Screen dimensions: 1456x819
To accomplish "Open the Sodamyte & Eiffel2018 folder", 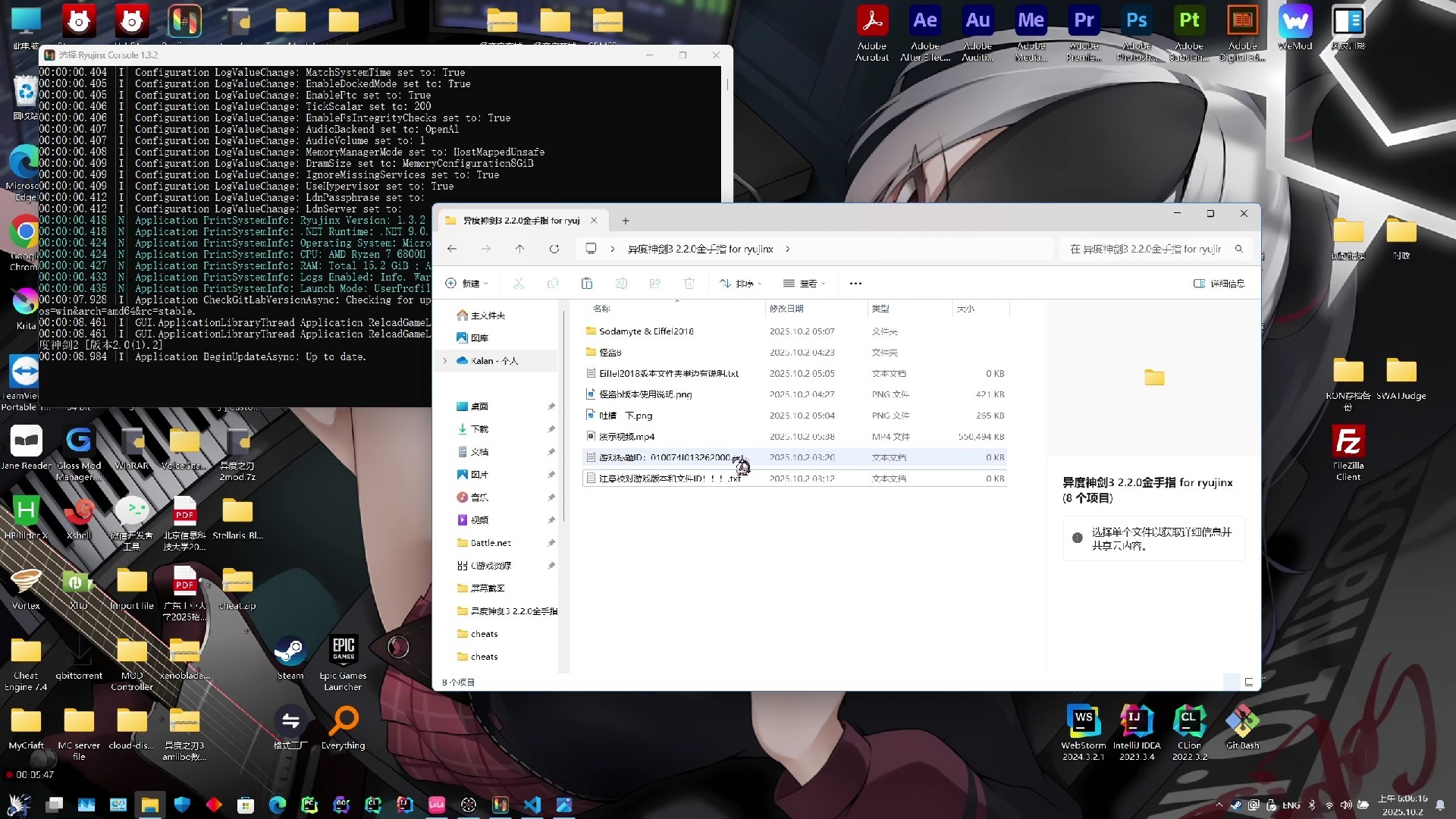I will [x=646, y=331].
